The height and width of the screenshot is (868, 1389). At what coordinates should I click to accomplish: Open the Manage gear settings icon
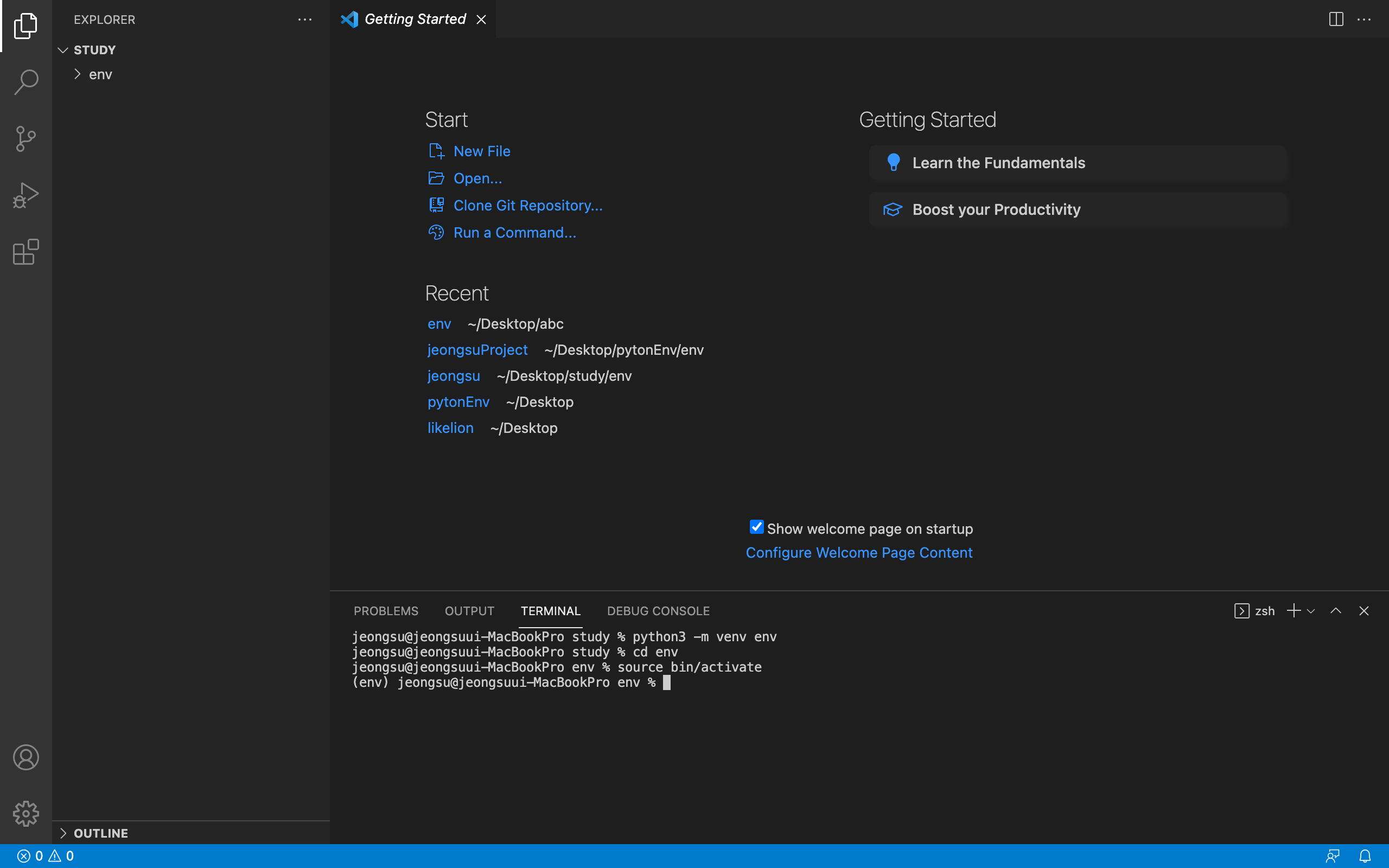(26, 813)
